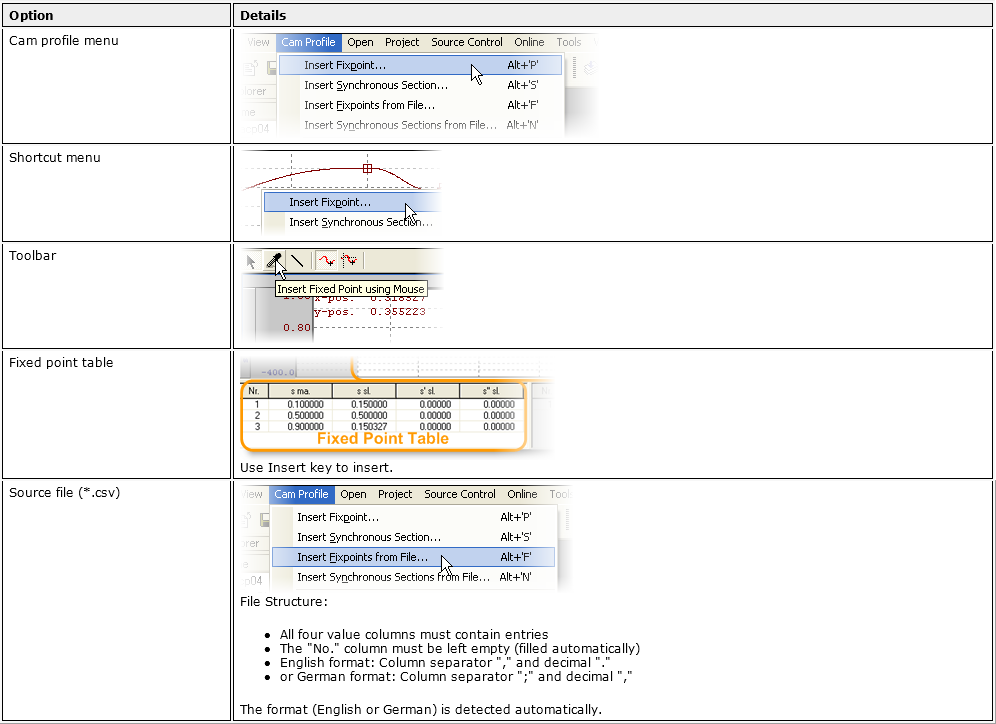996x724 pixels.
Task: Click the orange Fixed Point Table label
Action: pyautogui.click(x=383, y=439)
